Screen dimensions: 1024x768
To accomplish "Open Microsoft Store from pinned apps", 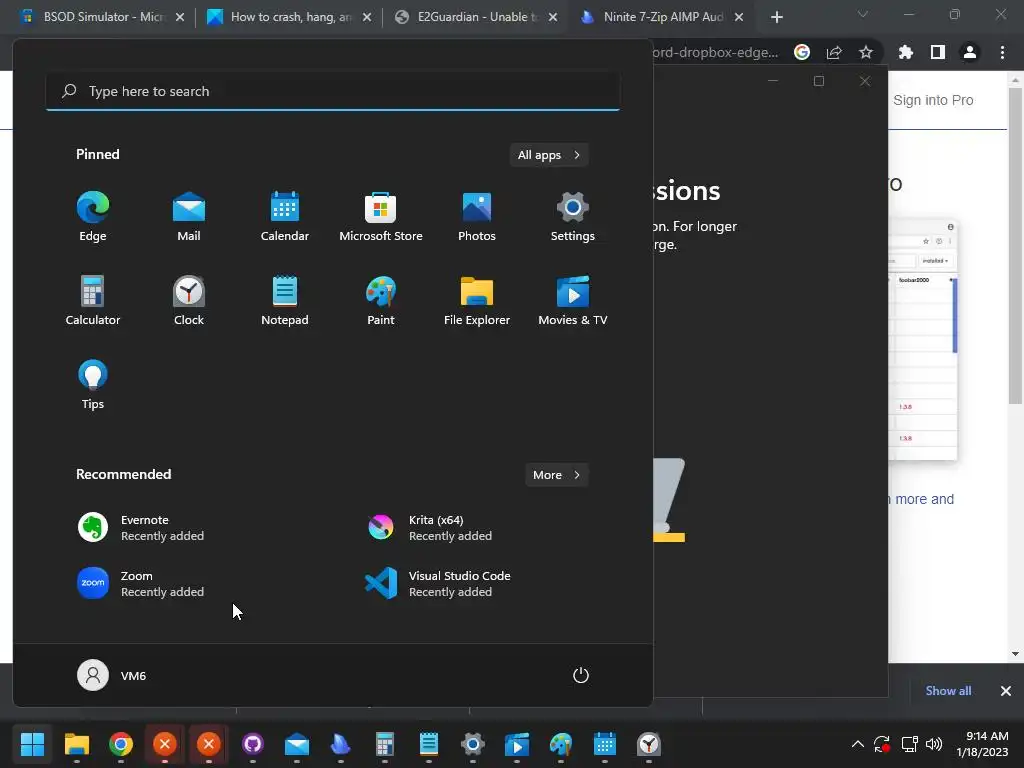I will 381,217.
